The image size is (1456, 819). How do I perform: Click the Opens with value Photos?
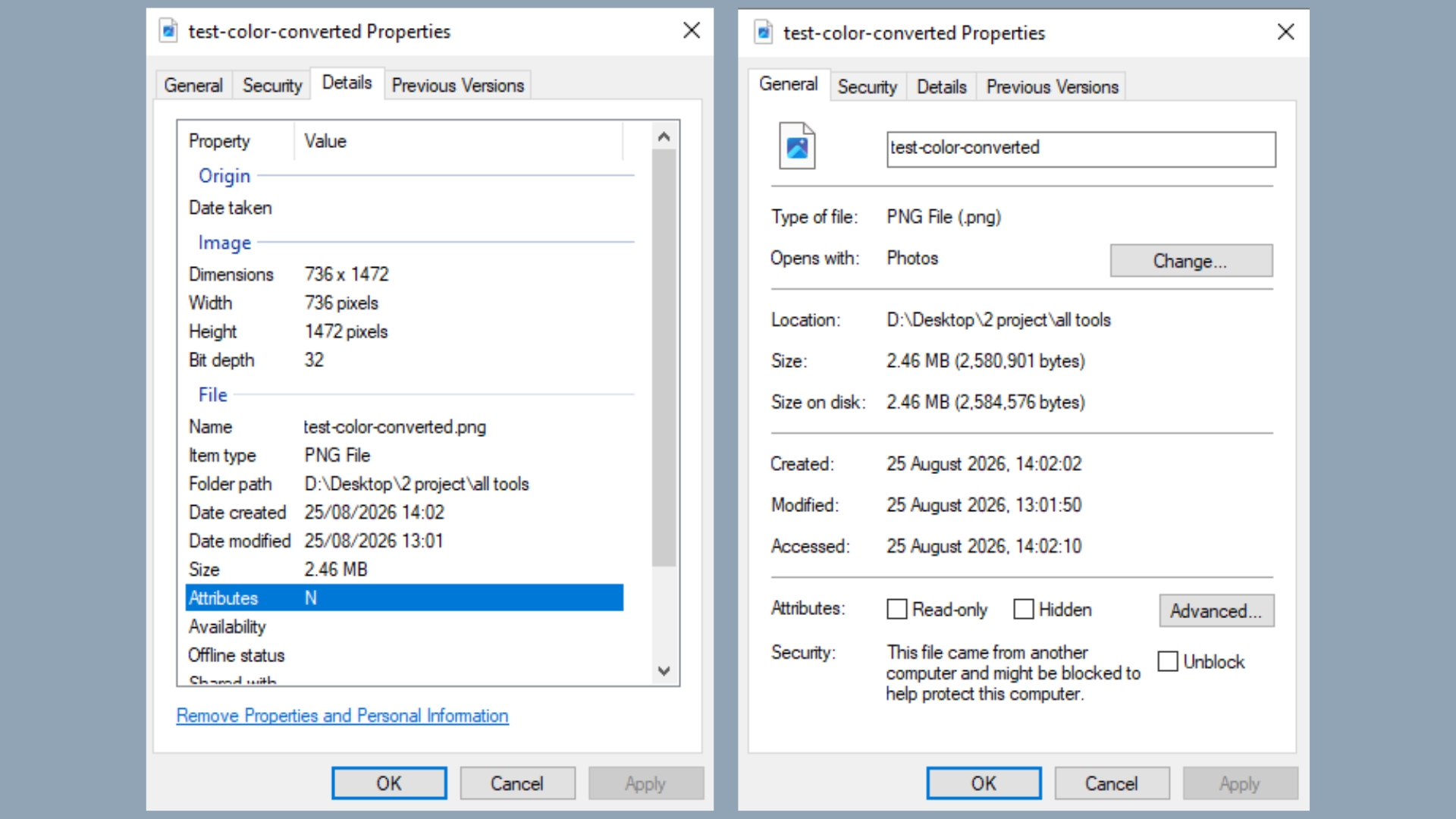[912, 258]
